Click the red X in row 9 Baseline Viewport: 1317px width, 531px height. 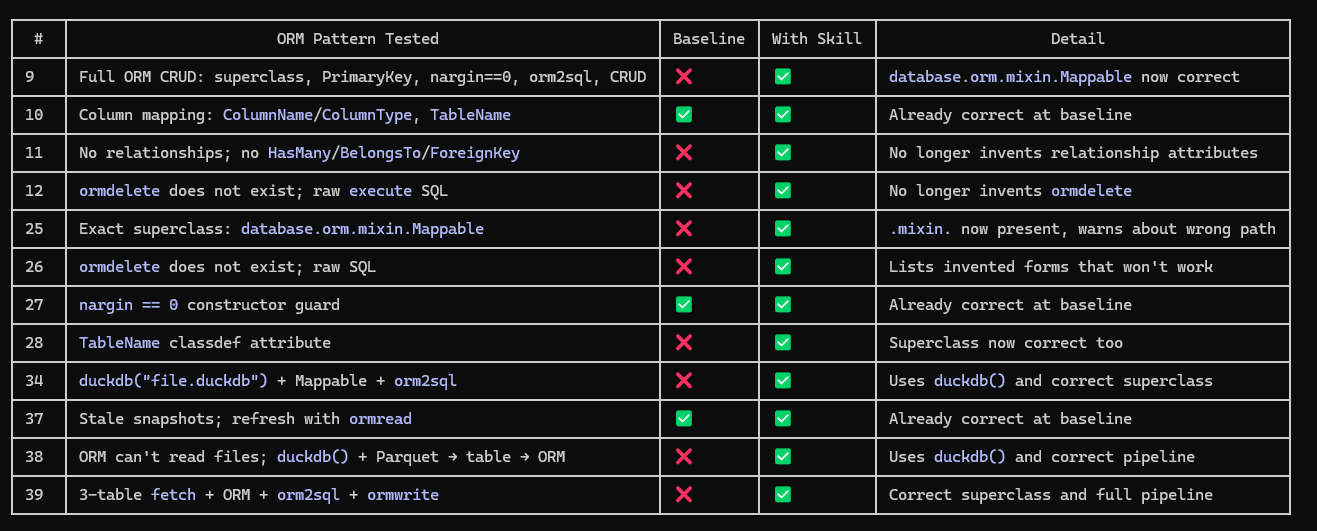coord(684,76)
